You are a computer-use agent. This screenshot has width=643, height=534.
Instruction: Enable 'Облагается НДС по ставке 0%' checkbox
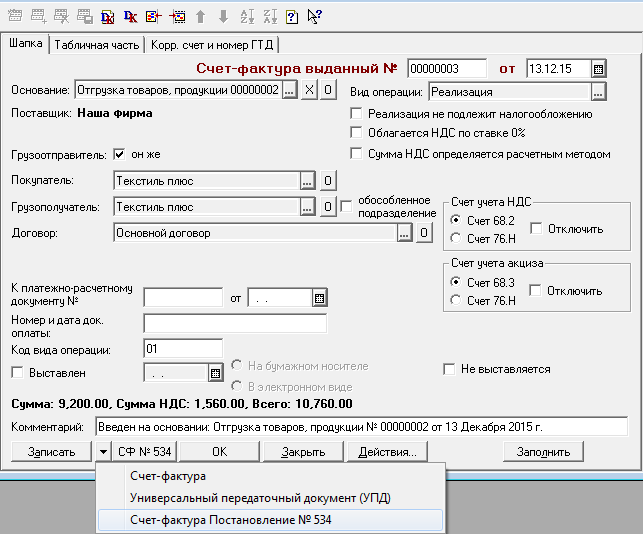click(x=357, y=133)
